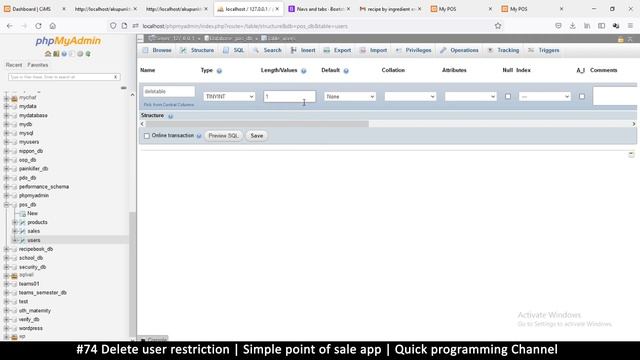
Task: Click the Save button
Action: [257, 136]
